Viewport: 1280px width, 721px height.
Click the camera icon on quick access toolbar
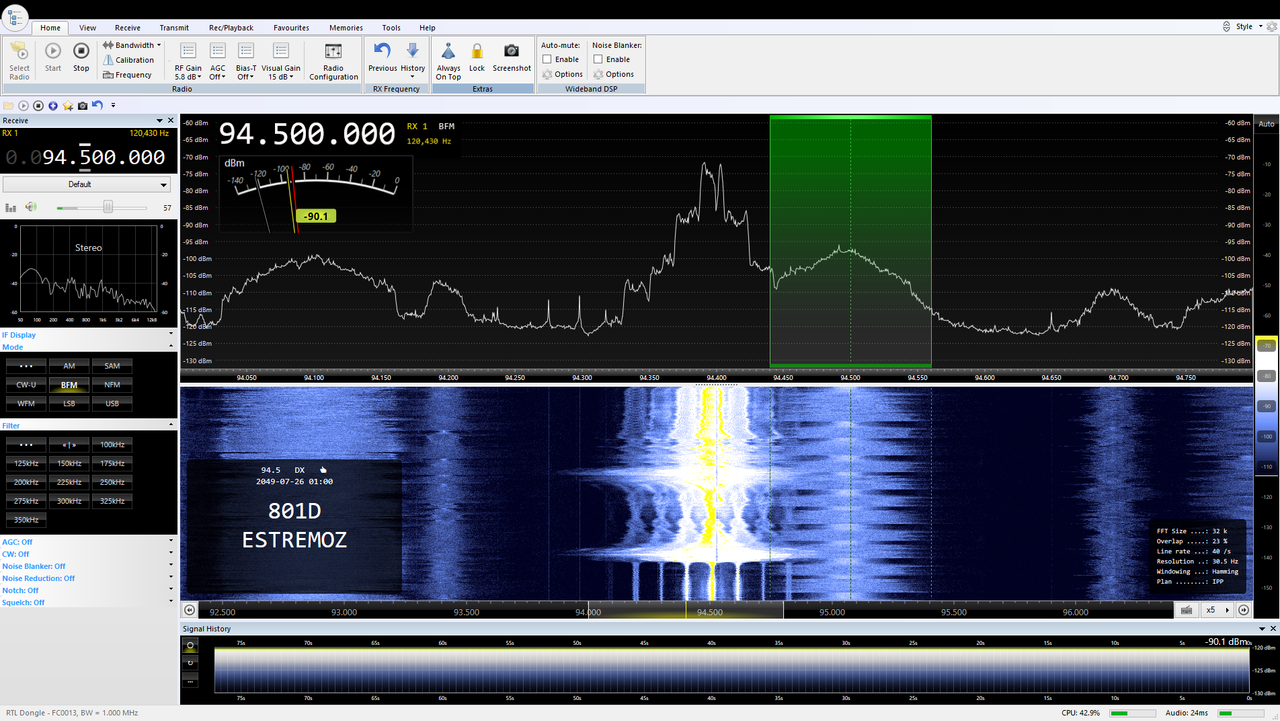click(82, 104)
